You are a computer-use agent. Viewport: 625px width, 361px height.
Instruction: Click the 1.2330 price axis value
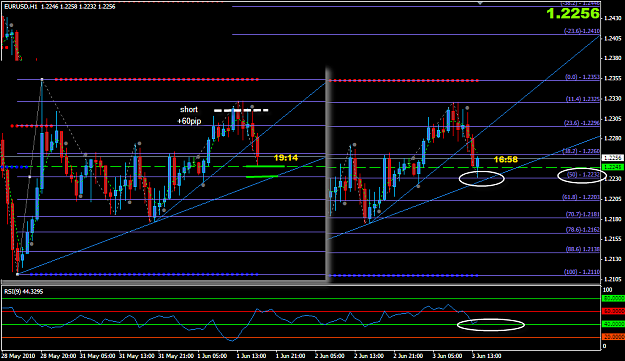pos(613,98)
